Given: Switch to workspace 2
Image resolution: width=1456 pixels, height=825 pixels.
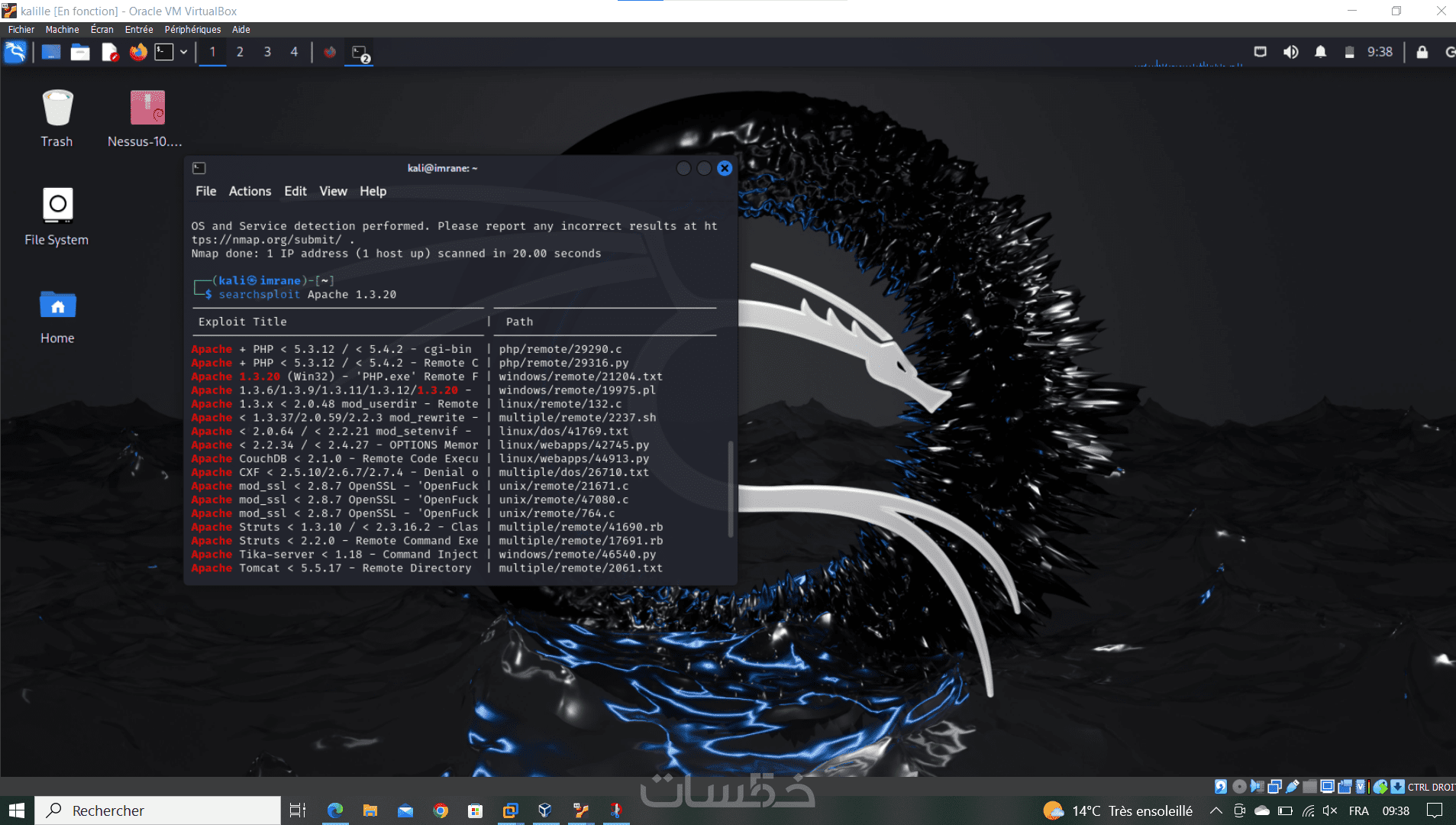Looking at the screenshot, I should [x=240, y=52].
